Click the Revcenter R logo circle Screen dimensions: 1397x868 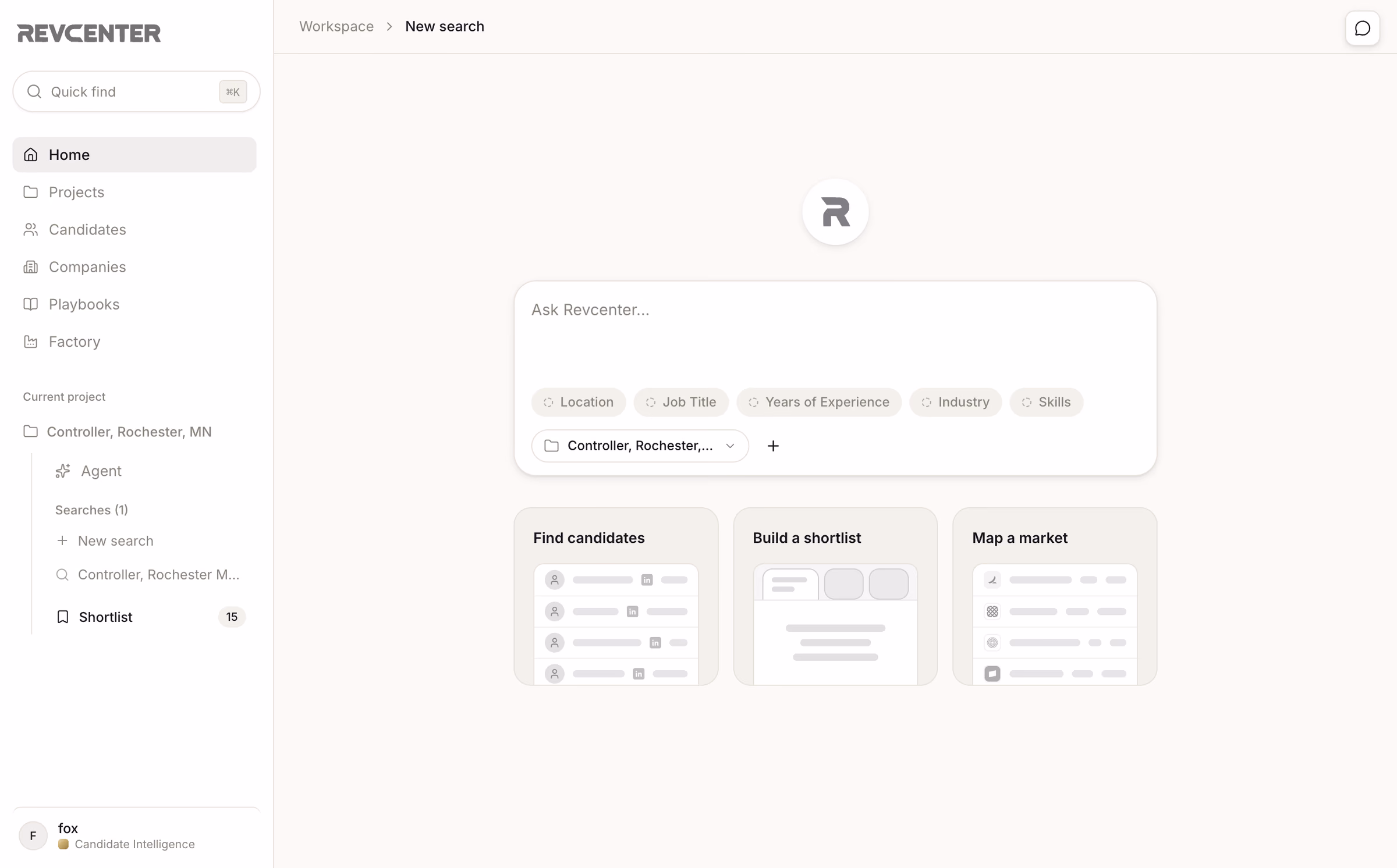pos(835,212)
